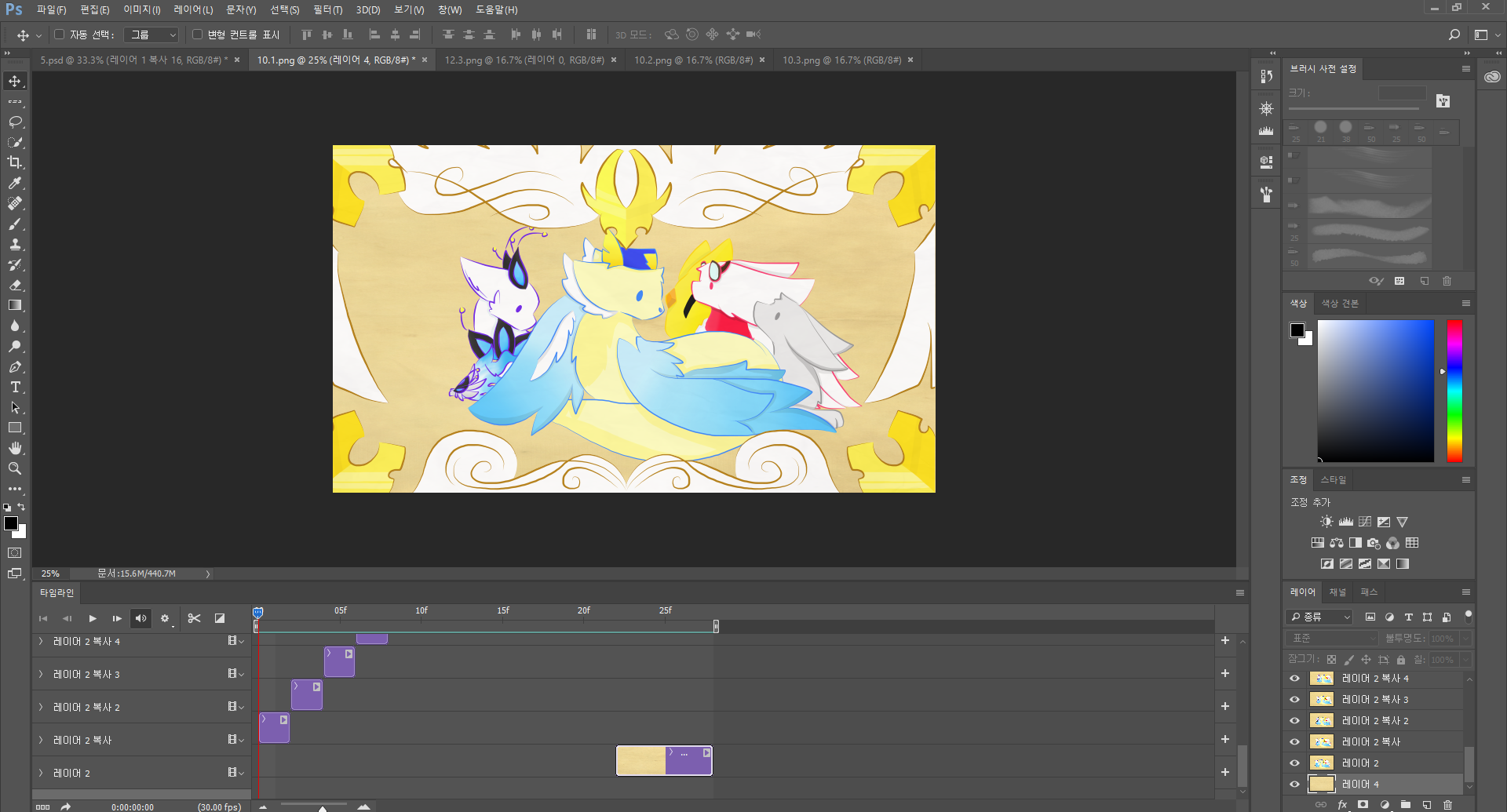
Task: Select the Zoom tool
Action: click(15, 468)
